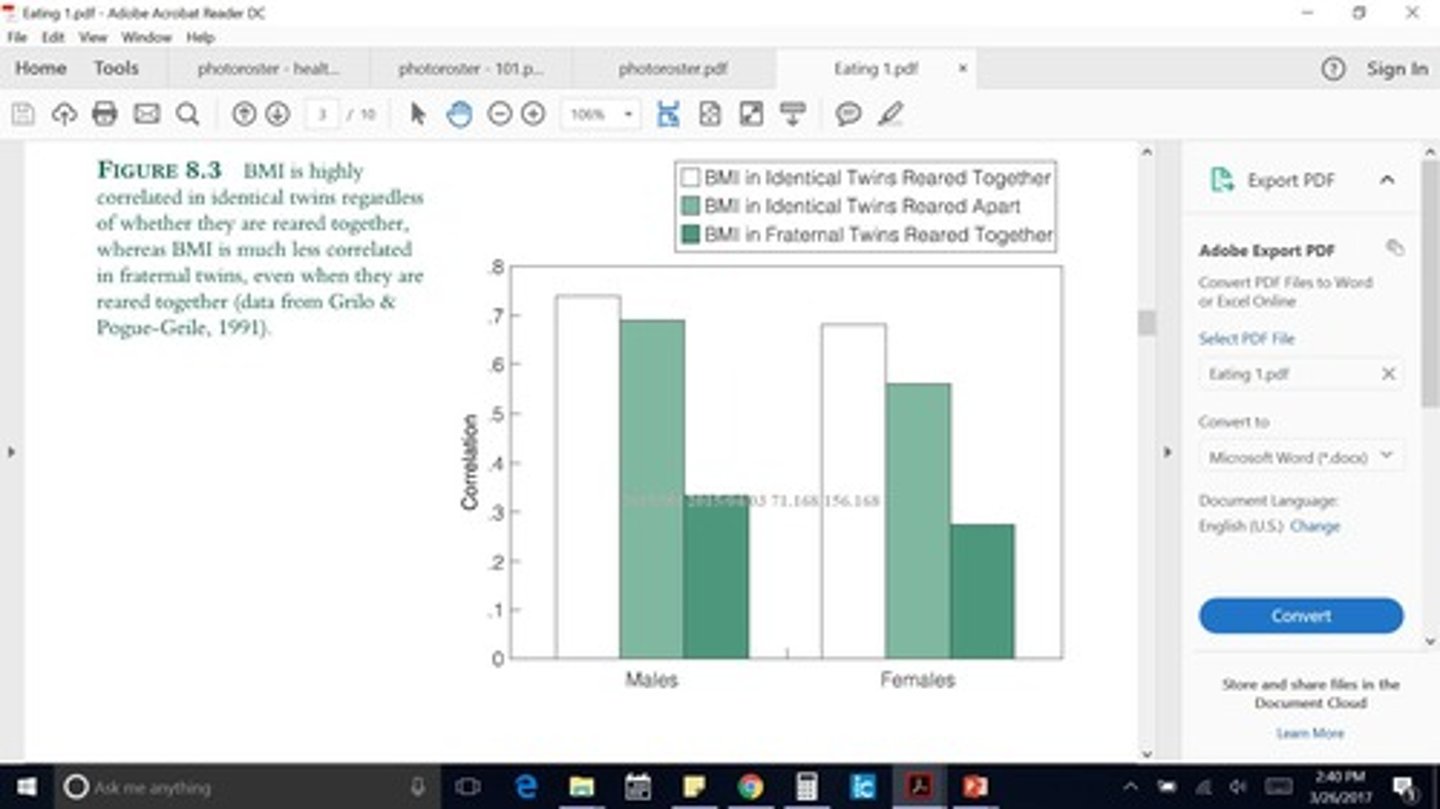
Task: Click the Print file icon
Action: (x=105, y=114)
